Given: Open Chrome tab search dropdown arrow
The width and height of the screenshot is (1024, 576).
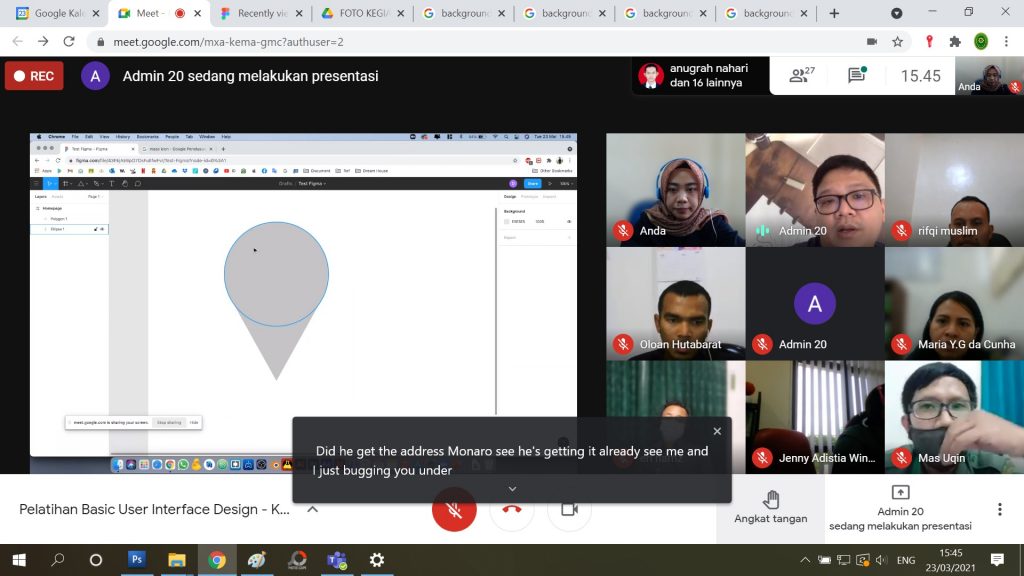Looking at the screenshot, I should [896, 13].
